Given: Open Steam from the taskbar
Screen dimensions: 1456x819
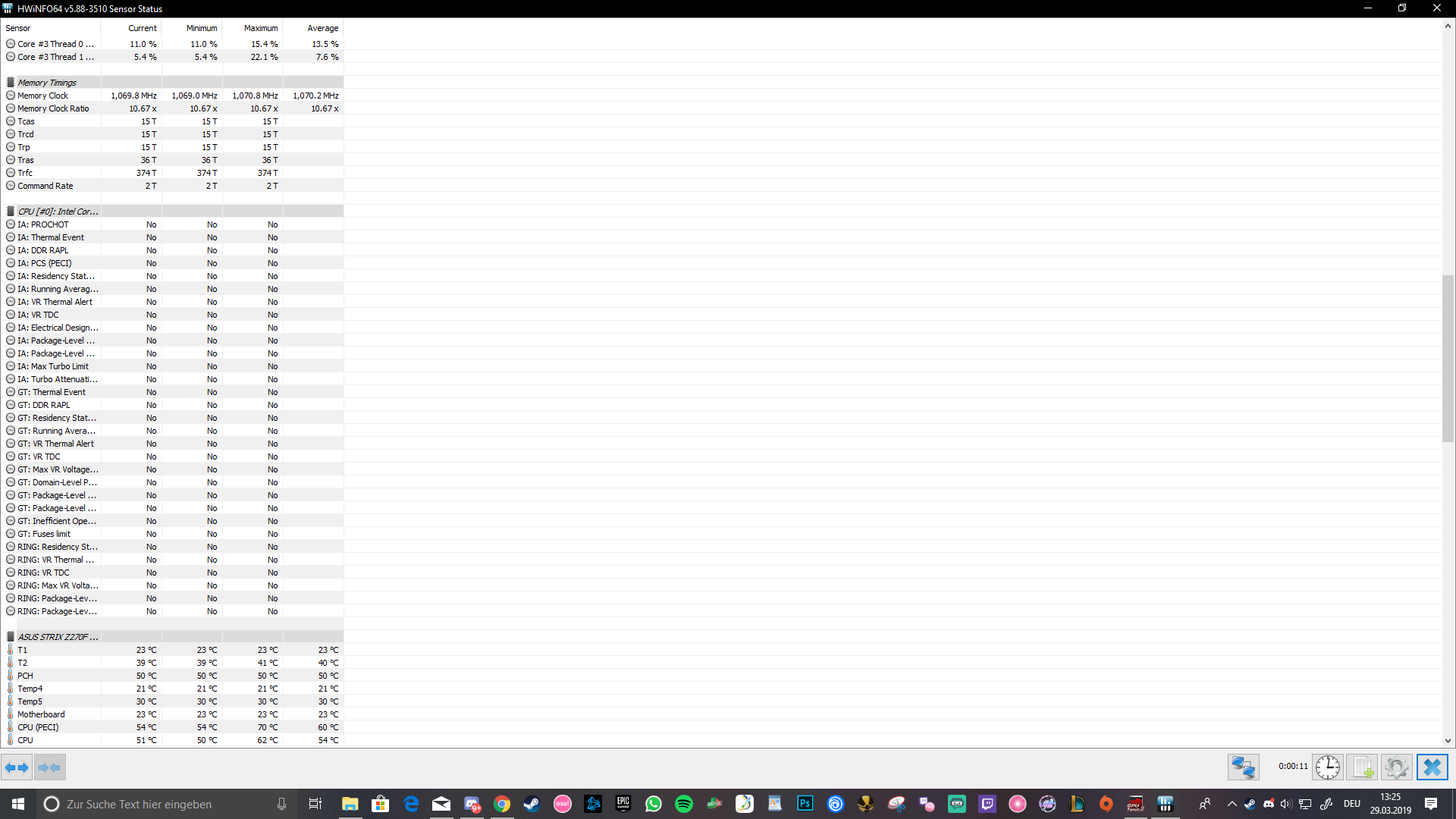Looking at the screenshot, I should 532,804.
